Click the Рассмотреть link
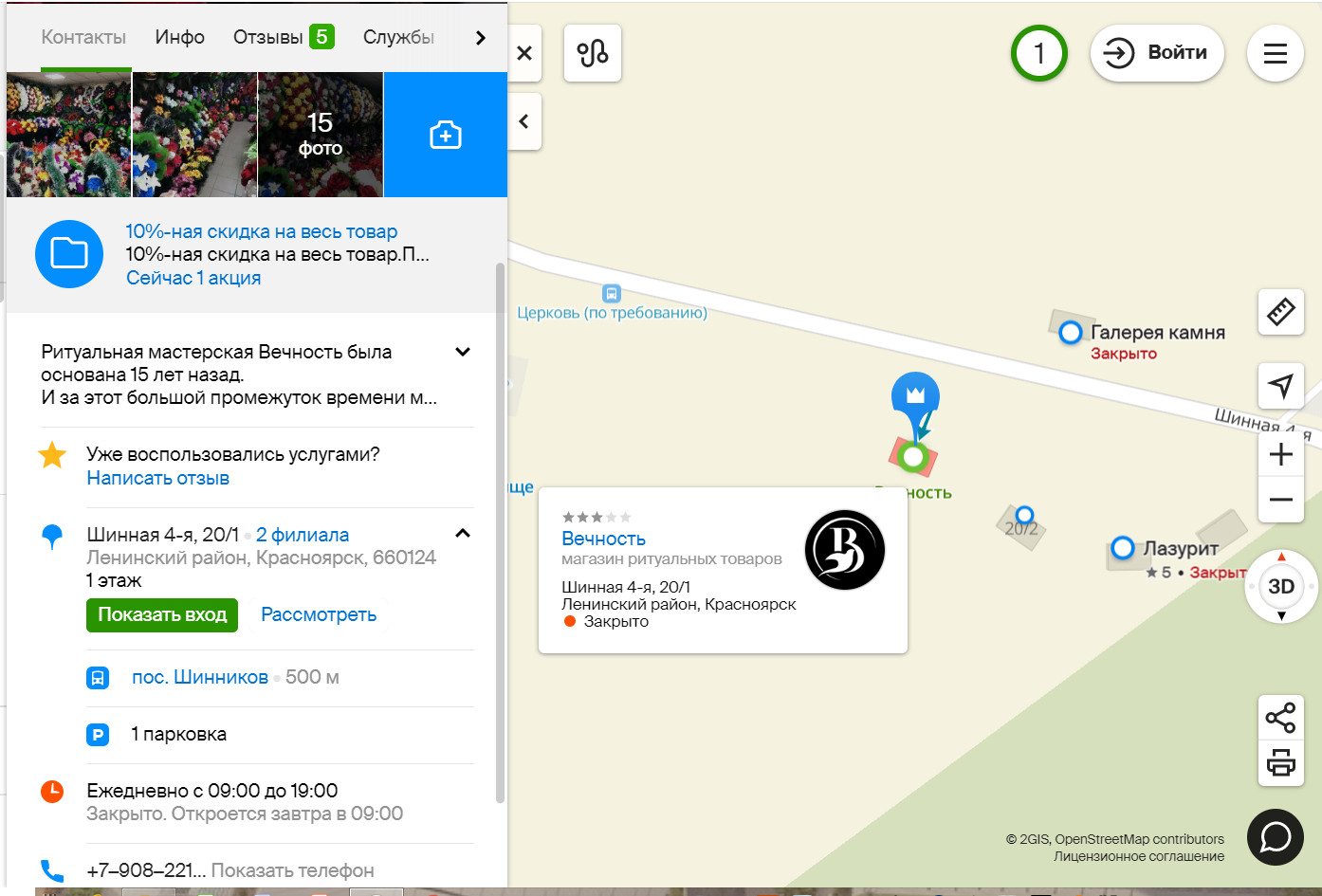The height and width of the screenshot is (896, 1322). pyautogui.click(x=319, y=614)
